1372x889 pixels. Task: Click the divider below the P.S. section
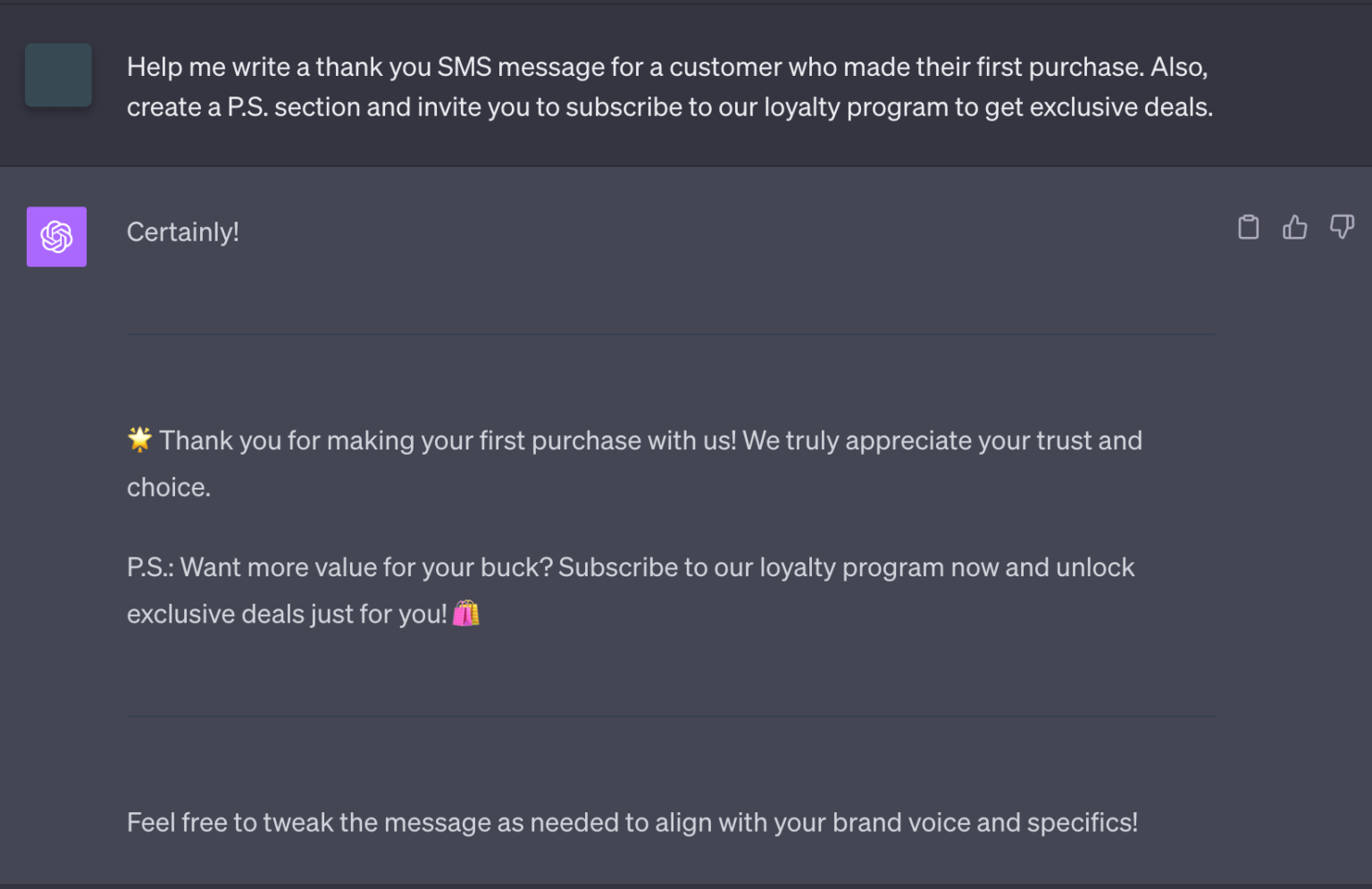(x=670, y=716)
